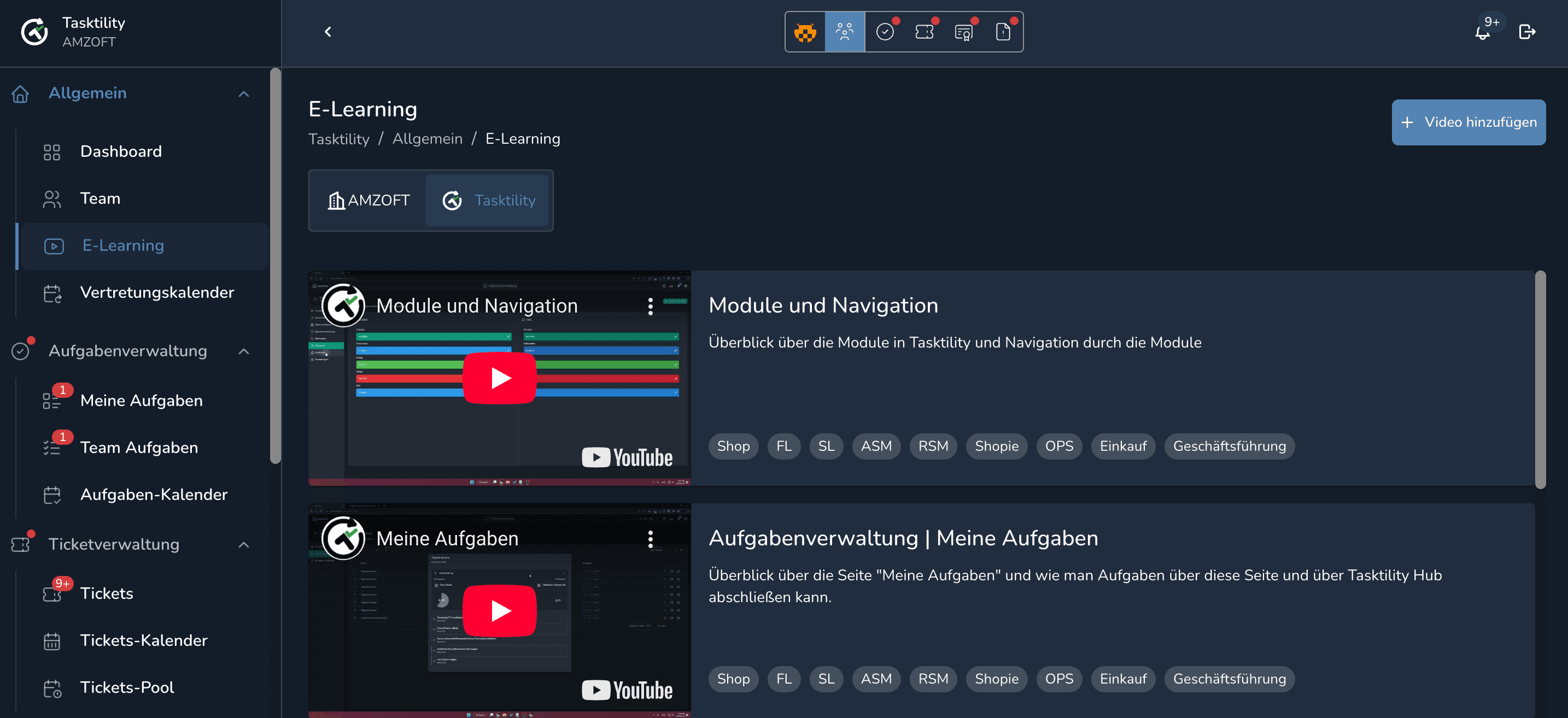Click the Tickets icon with 9+ badge
This screenshot has width=1568, height=718.
pyautogui.click(x=52, y=594)
